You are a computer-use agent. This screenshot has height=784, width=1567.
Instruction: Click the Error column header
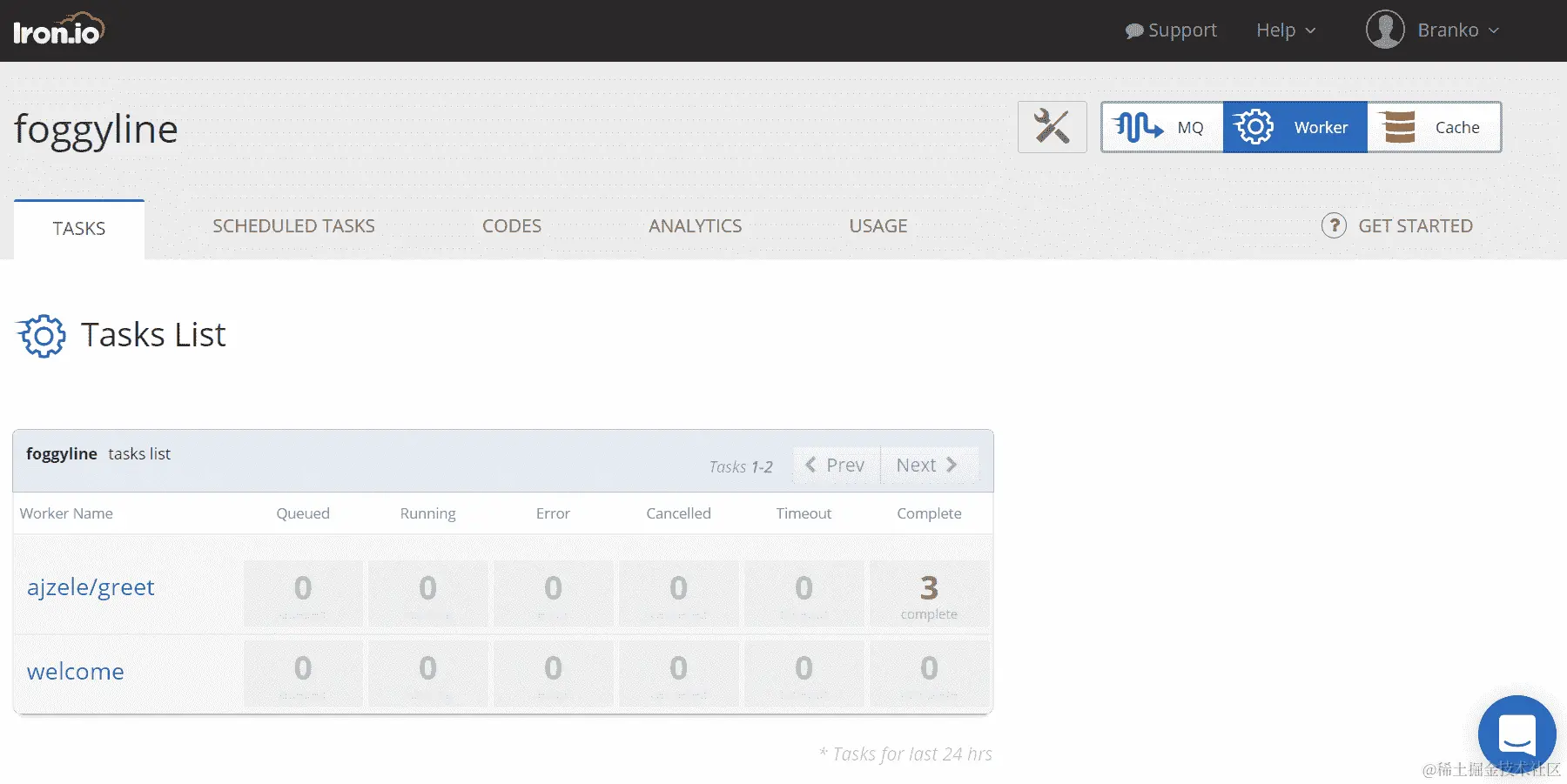coord(553,513)
